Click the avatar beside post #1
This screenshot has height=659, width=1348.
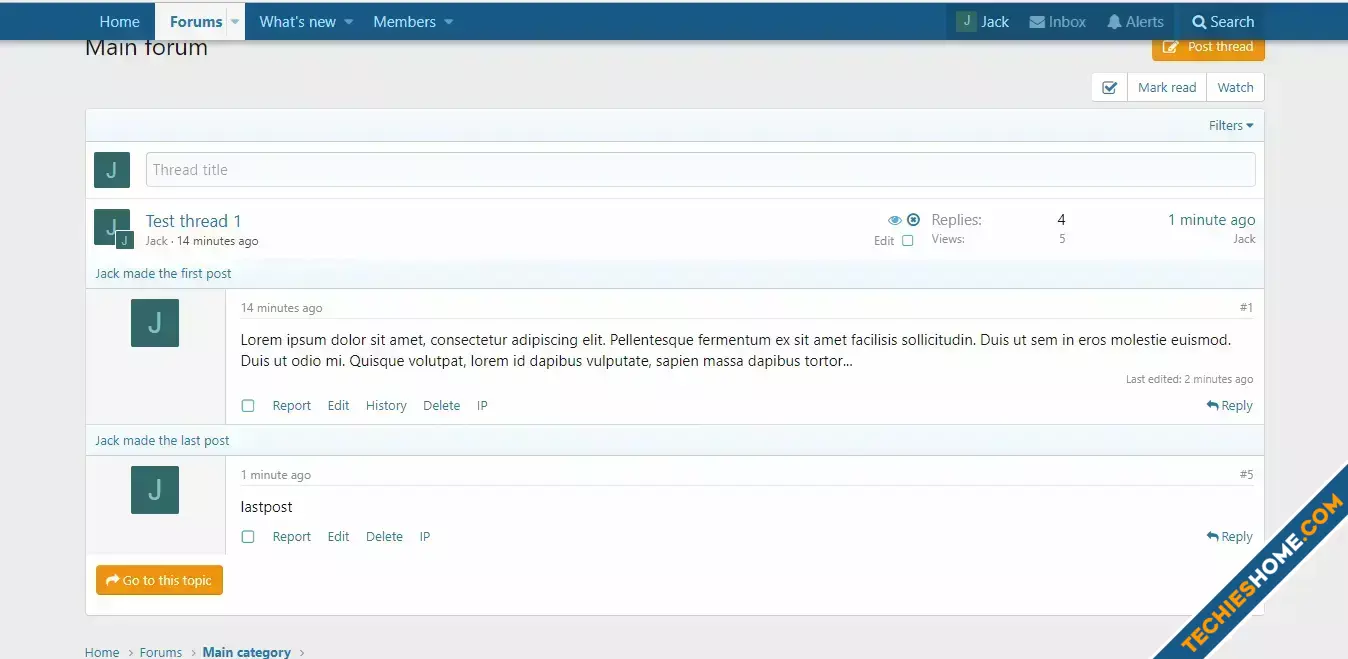pyautogui.click(x=155, y=323)
